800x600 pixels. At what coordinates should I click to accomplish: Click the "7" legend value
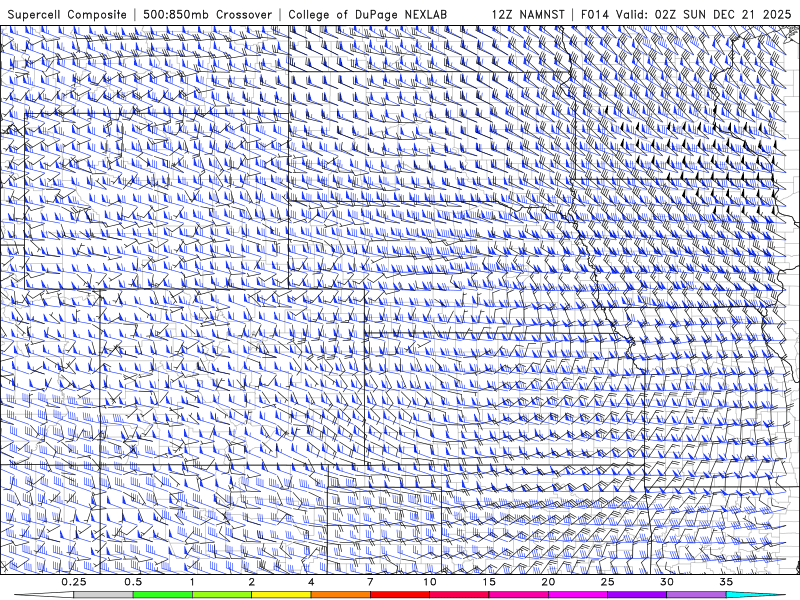point(370,582)
